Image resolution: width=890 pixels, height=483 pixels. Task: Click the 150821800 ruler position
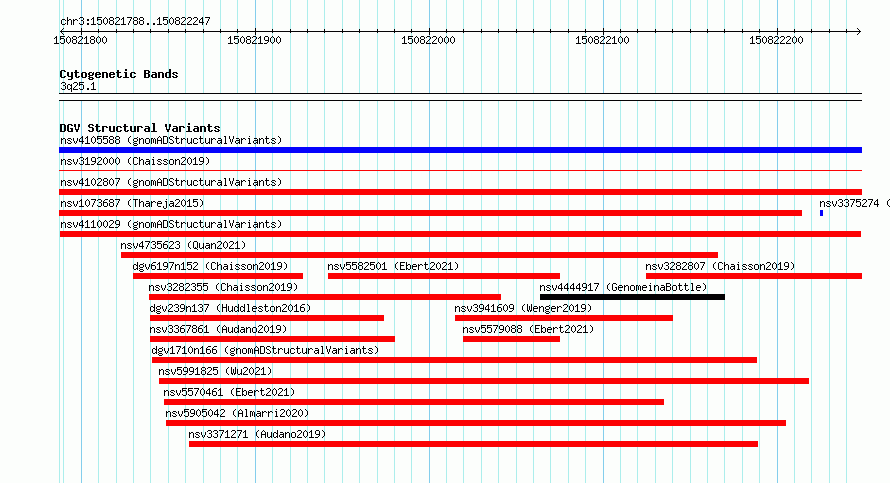click(80, 40)
